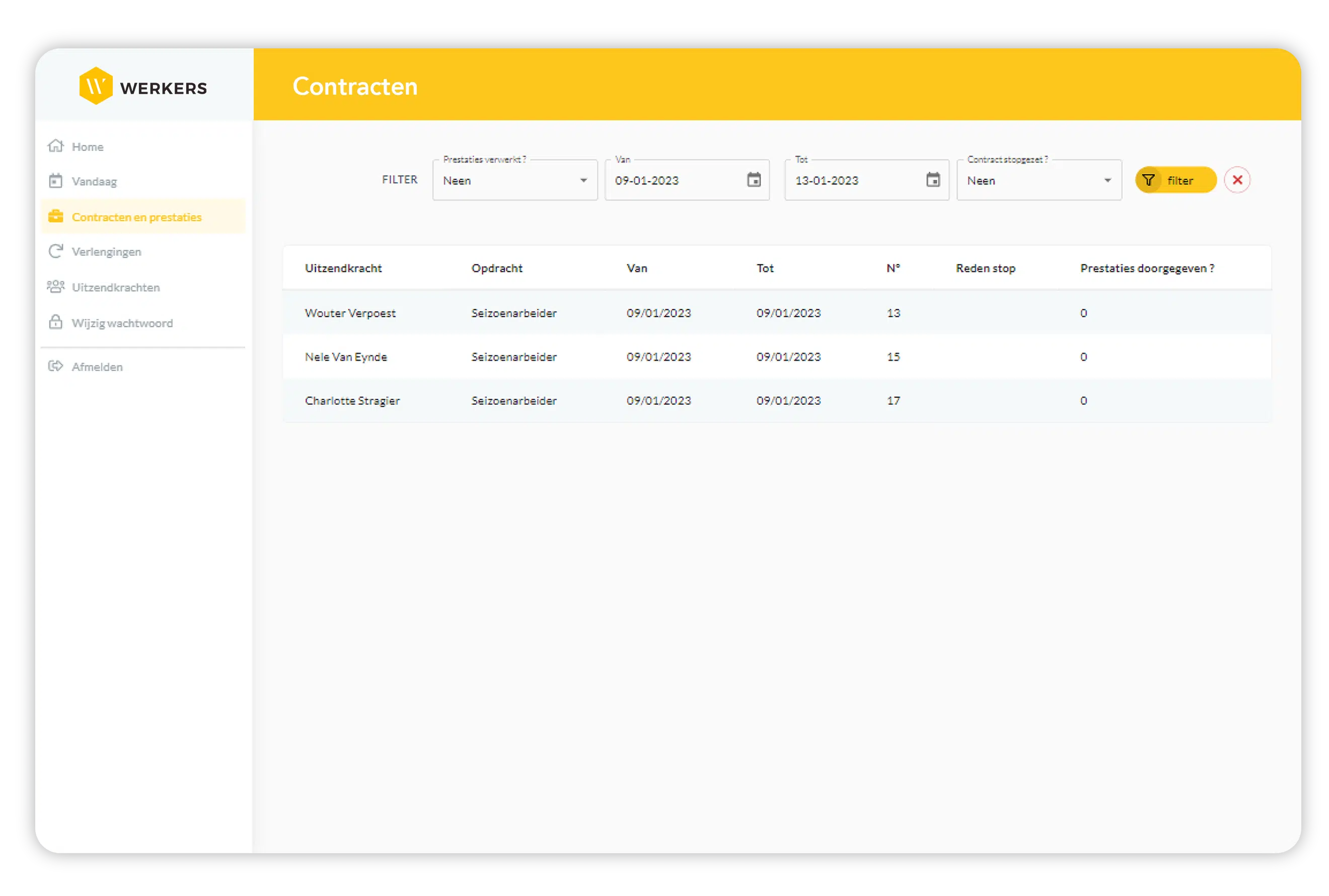Click the Home house icon
Screen dimensions: 1329x896
point(55,146)
